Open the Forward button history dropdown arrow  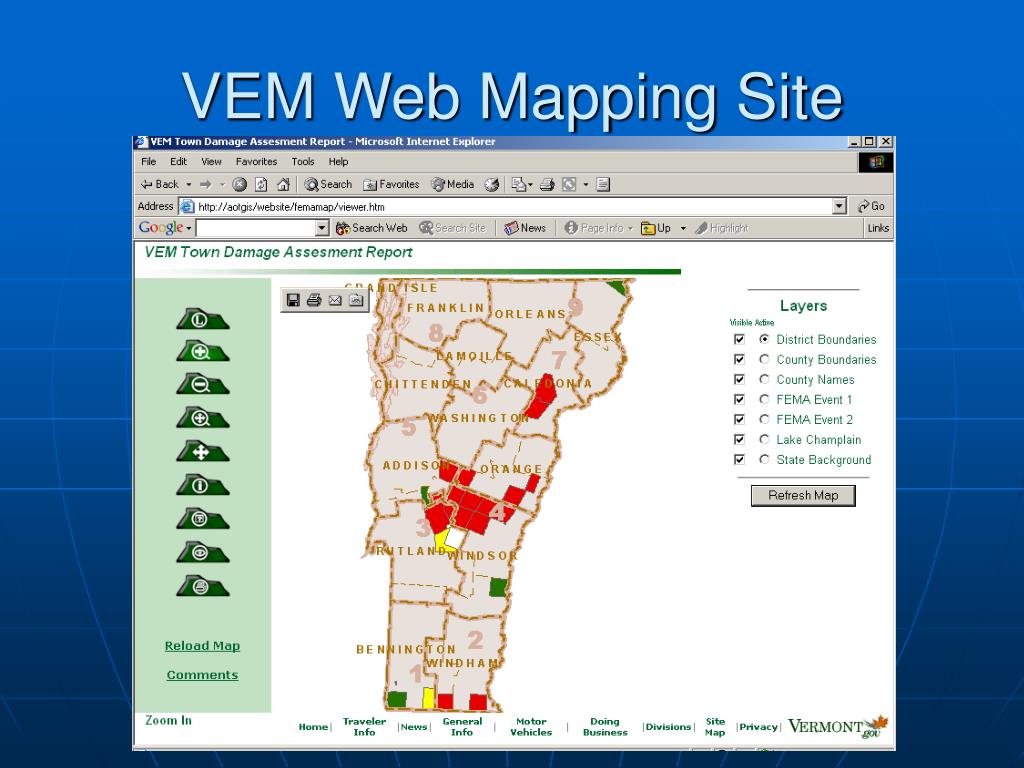tap(222, 185)
